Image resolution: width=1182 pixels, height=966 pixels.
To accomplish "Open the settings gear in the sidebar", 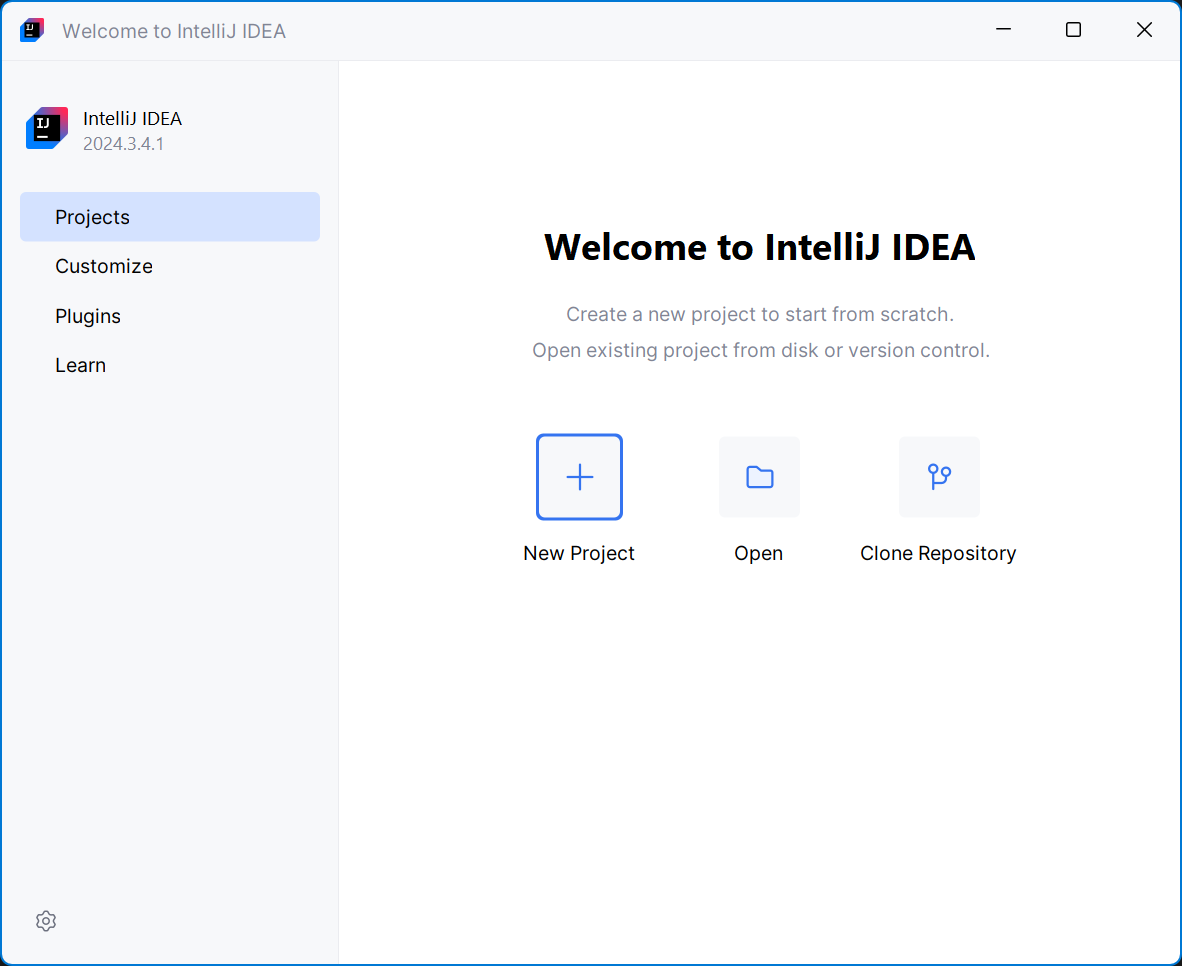I will (46, 921).
